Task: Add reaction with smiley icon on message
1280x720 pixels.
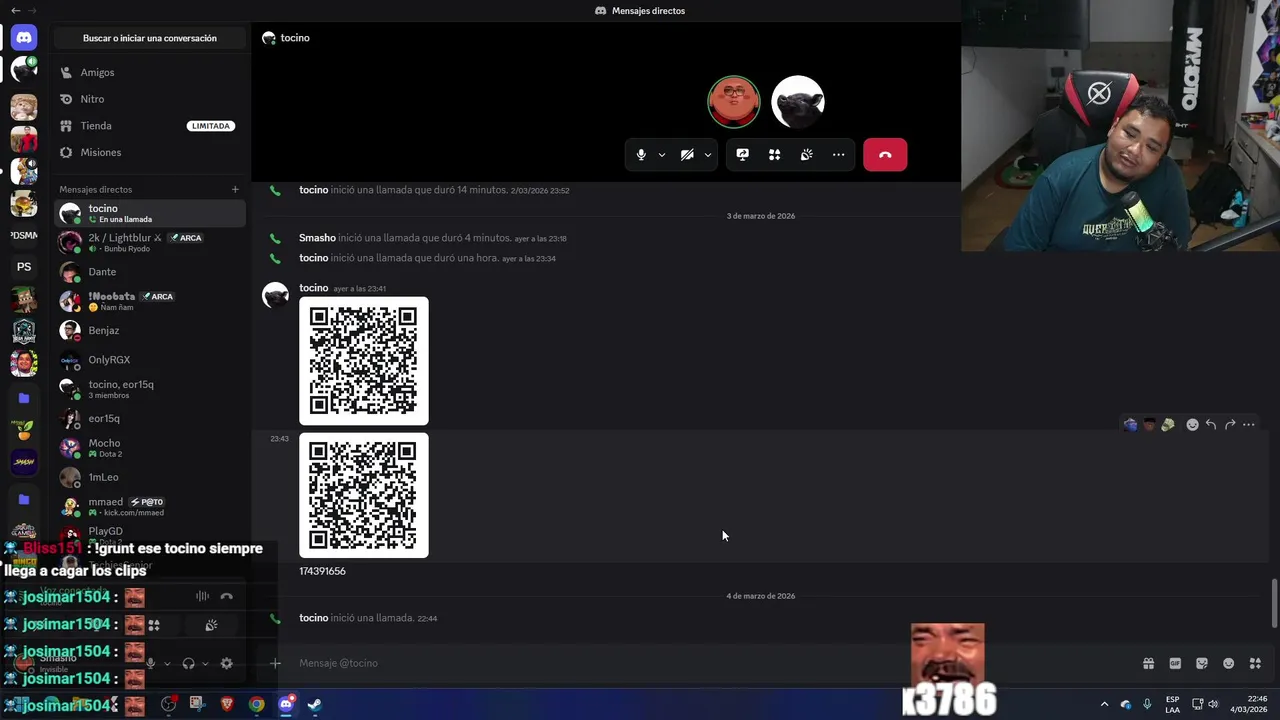Action: (1192, 425)
